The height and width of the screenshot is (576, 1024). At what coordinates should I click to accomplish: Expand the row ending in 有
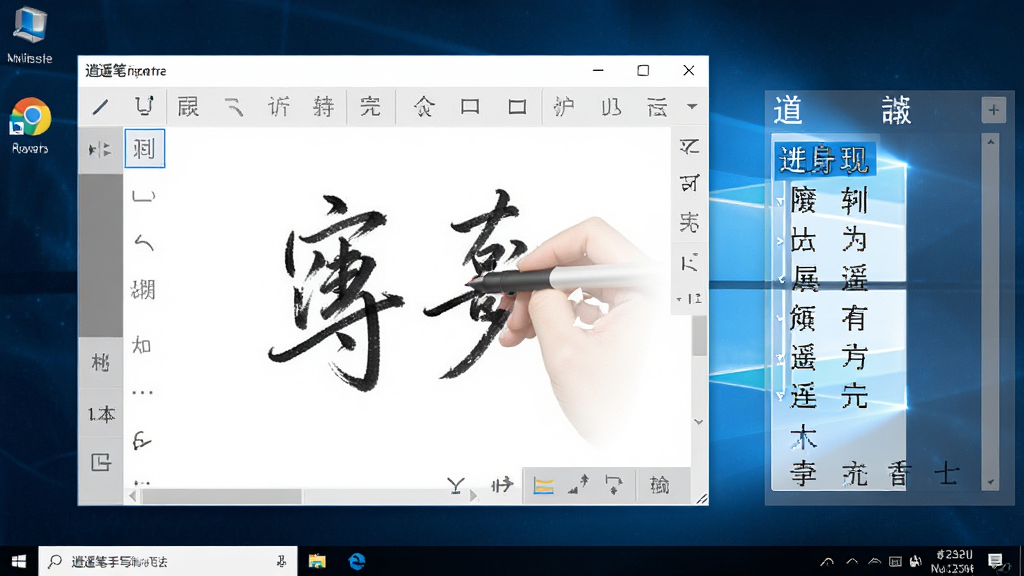point(780,319)
